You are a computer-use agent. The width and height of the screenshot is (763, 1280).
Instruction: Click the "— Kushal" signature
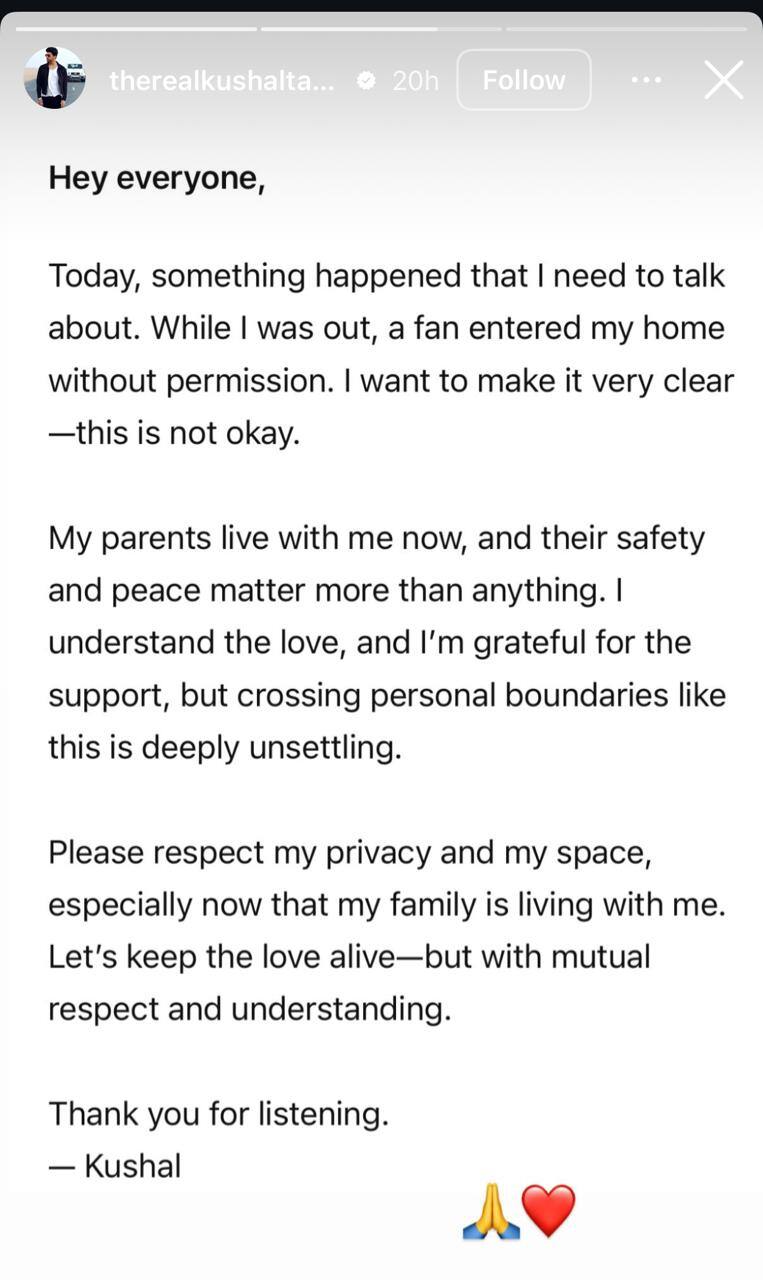click(115, 1165)
